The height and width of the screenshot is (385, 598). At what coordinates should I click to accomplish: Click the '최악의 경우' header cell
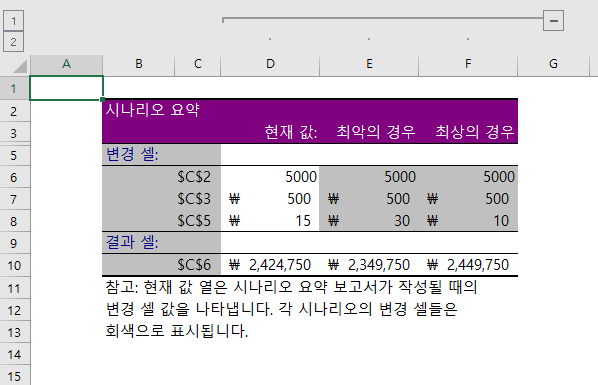tap(376, 132)
